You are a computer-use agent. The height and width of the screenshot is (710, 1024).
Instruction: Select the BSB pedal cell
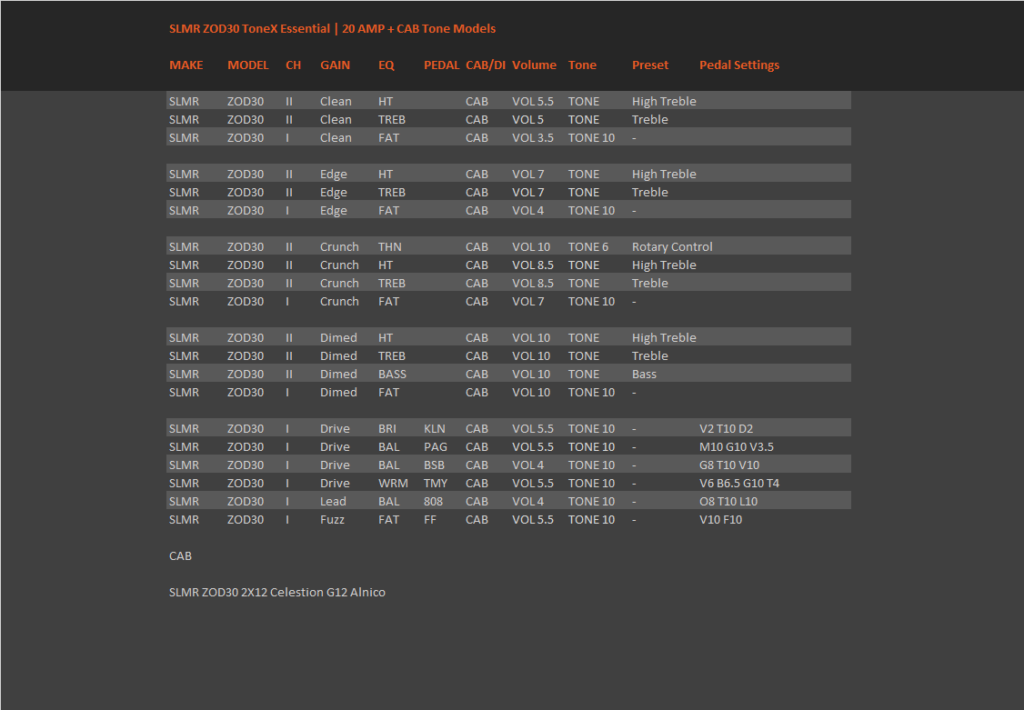(x=434, y=465)
